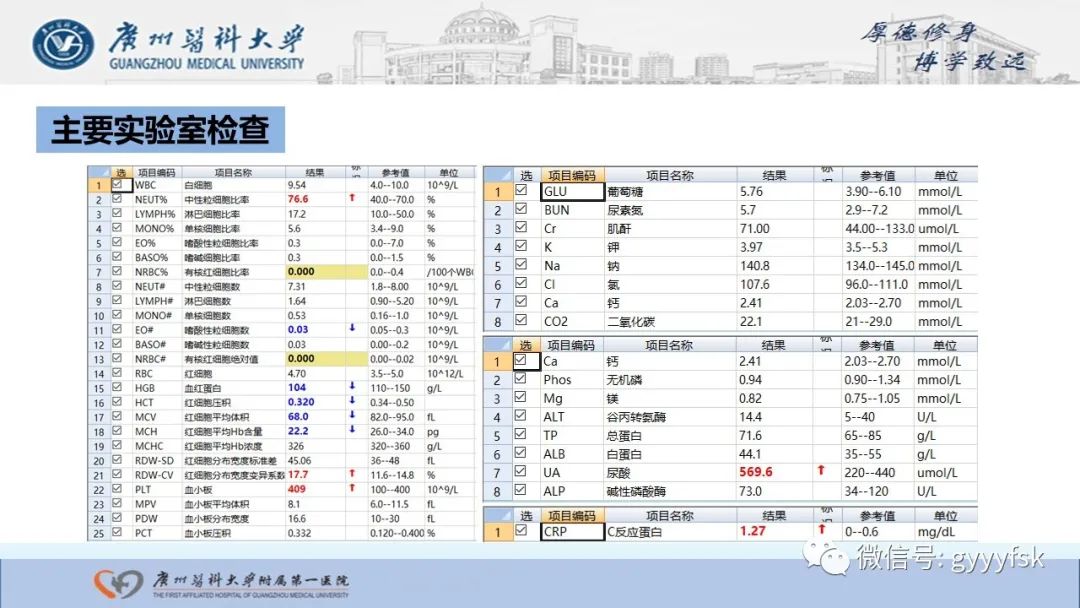Click 项目名称 header in the CRP table

669,516
